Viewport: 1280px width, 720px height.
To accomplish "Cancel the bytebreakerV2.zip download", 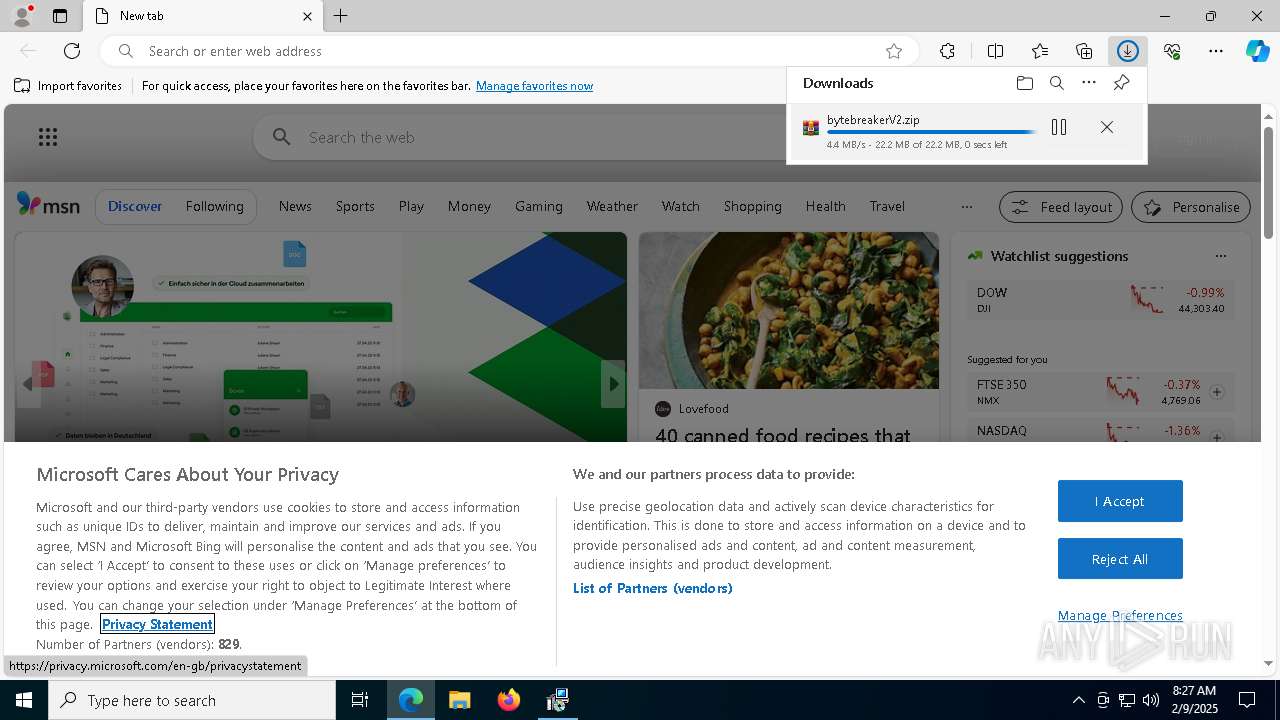I will [x=1107, y=127].
